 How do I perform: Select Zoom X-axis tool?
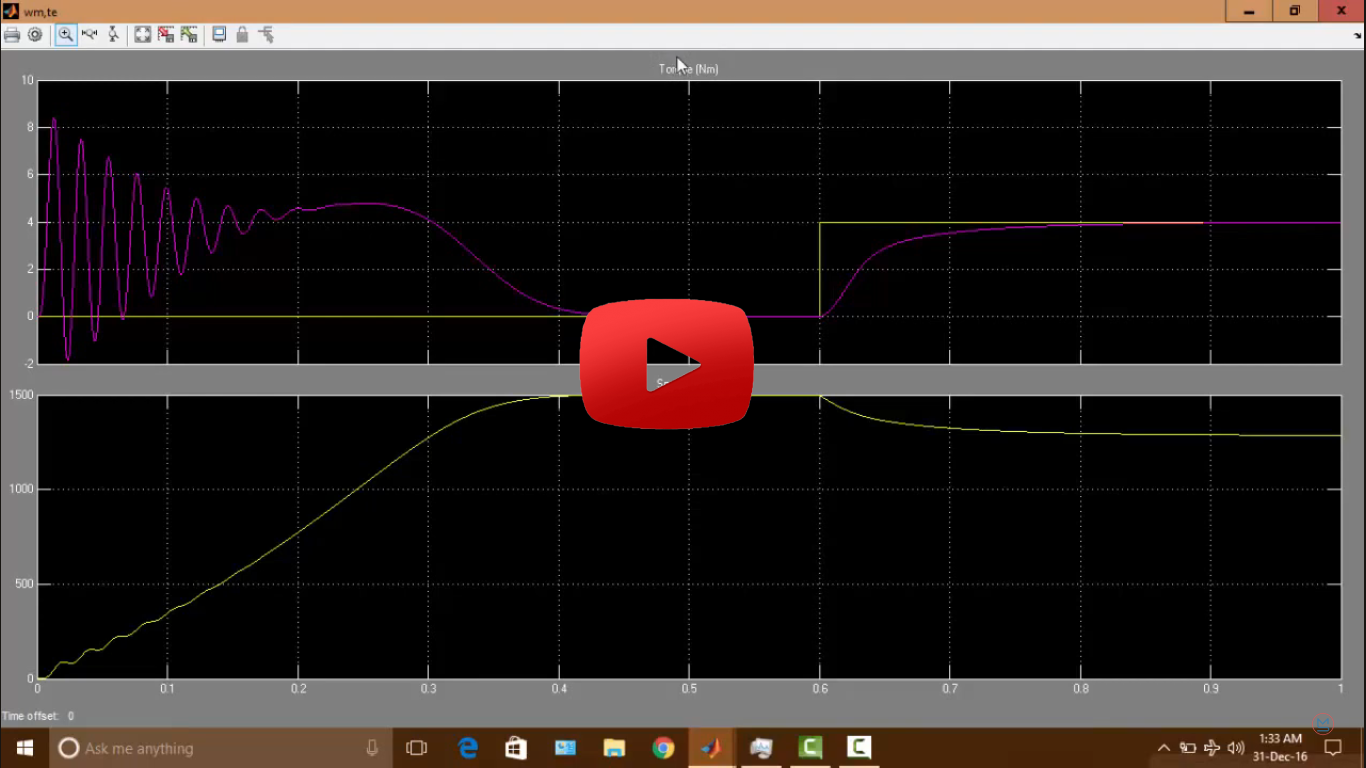click(x=89, y=35)
